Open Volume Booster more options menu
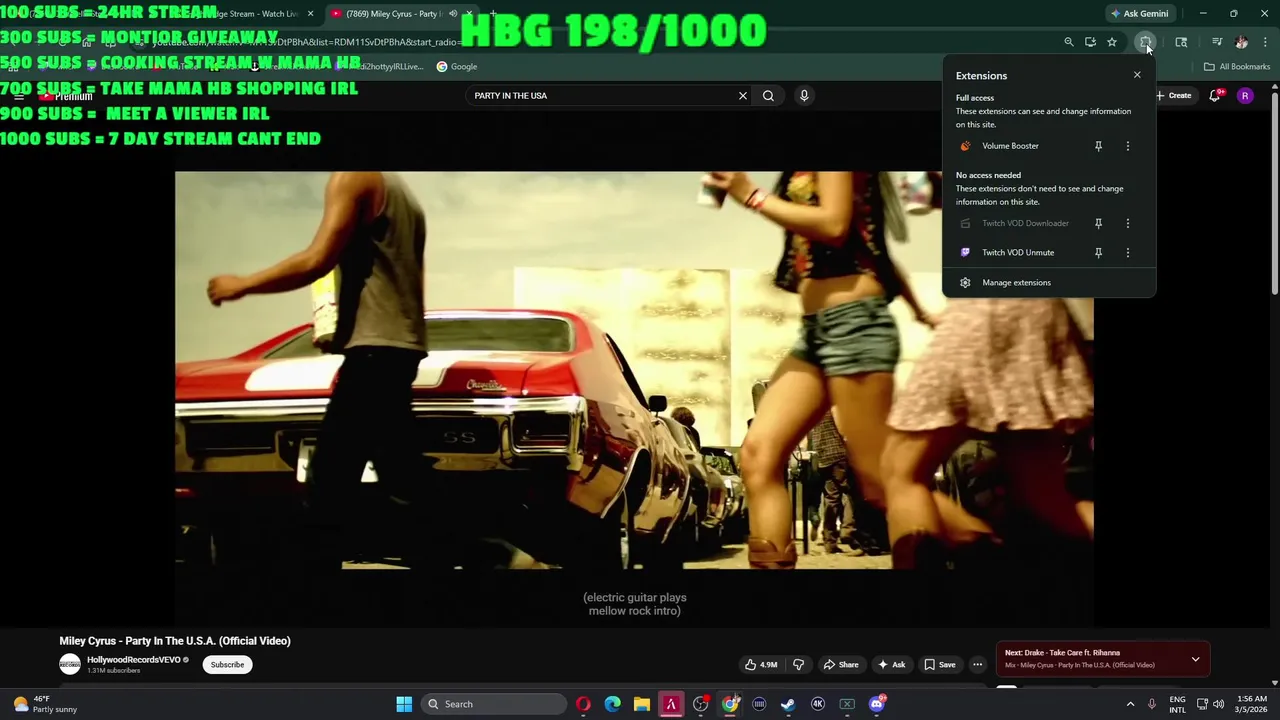1280x720 pixels. (x=1128, y=146)
